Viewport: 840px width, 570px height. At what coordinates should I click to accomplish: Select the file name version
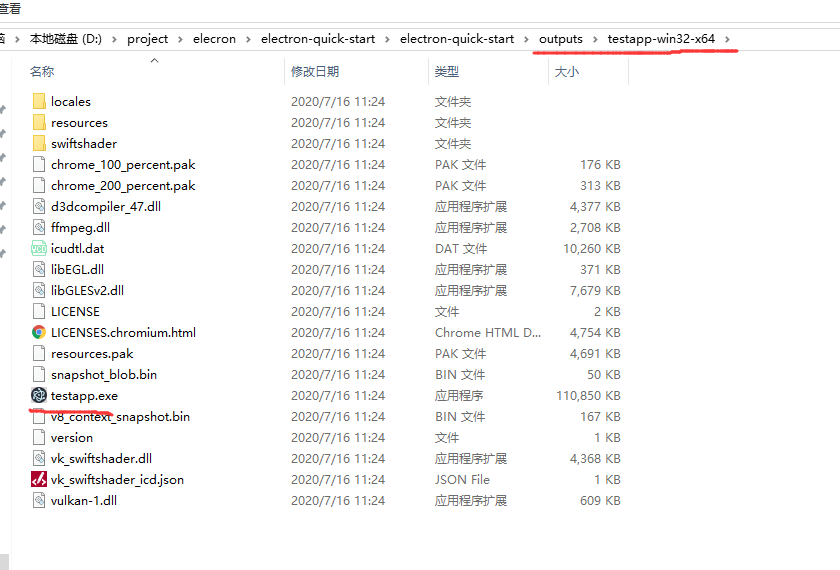[x=72, y=437]
